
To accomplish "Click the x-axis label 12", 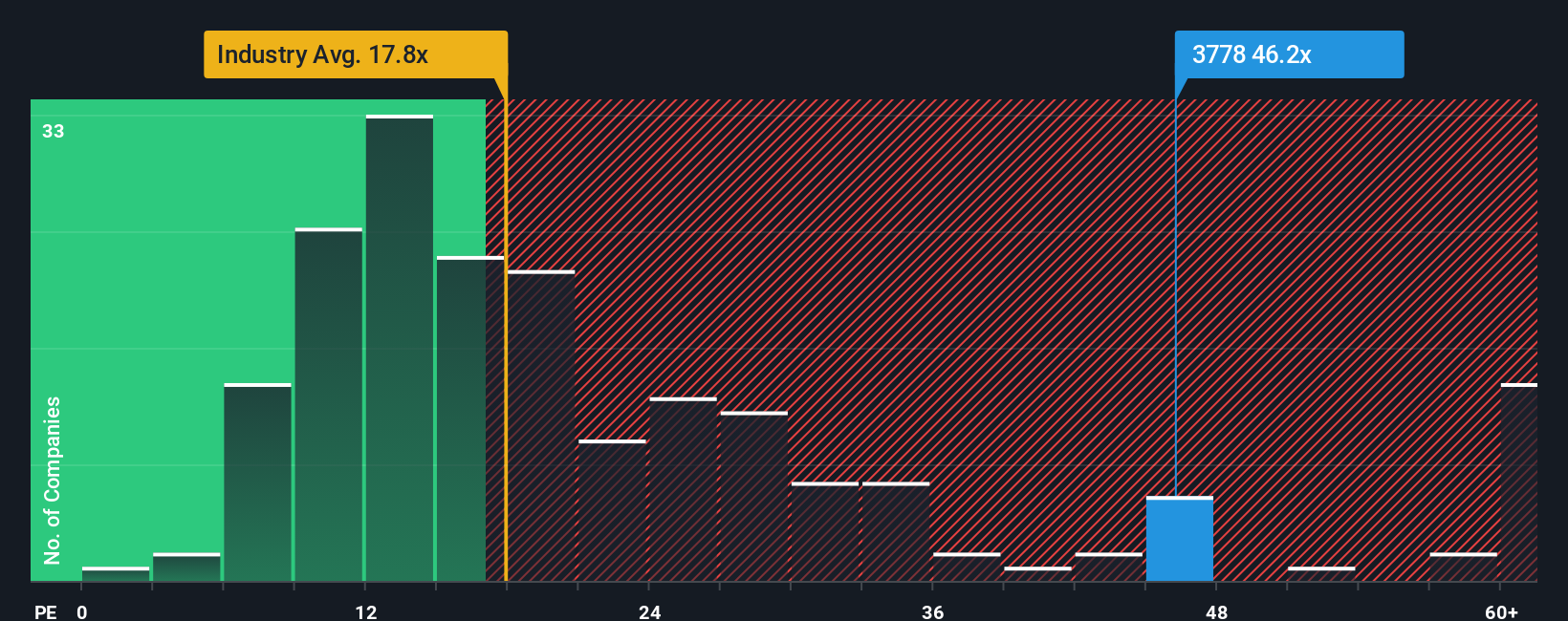I will [366, 611].
